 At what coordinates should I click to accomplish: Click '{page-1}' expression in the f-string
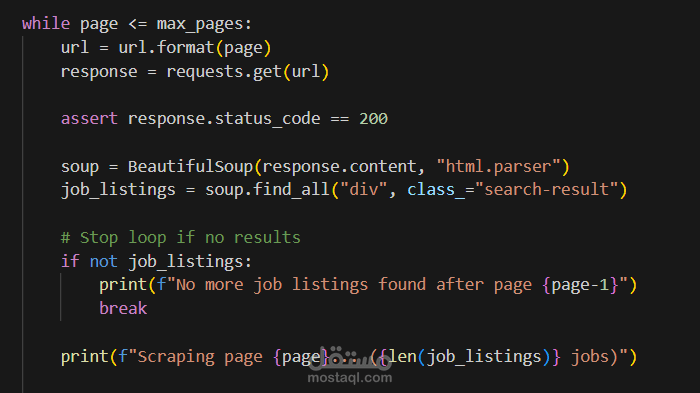580,285
